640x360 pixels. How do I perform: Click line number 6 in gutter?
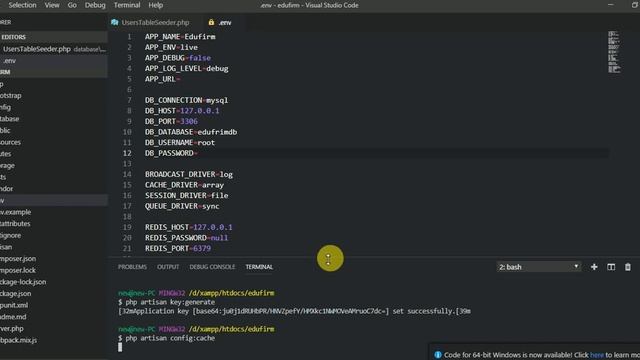pyautogui.click(x=129, y=89)
